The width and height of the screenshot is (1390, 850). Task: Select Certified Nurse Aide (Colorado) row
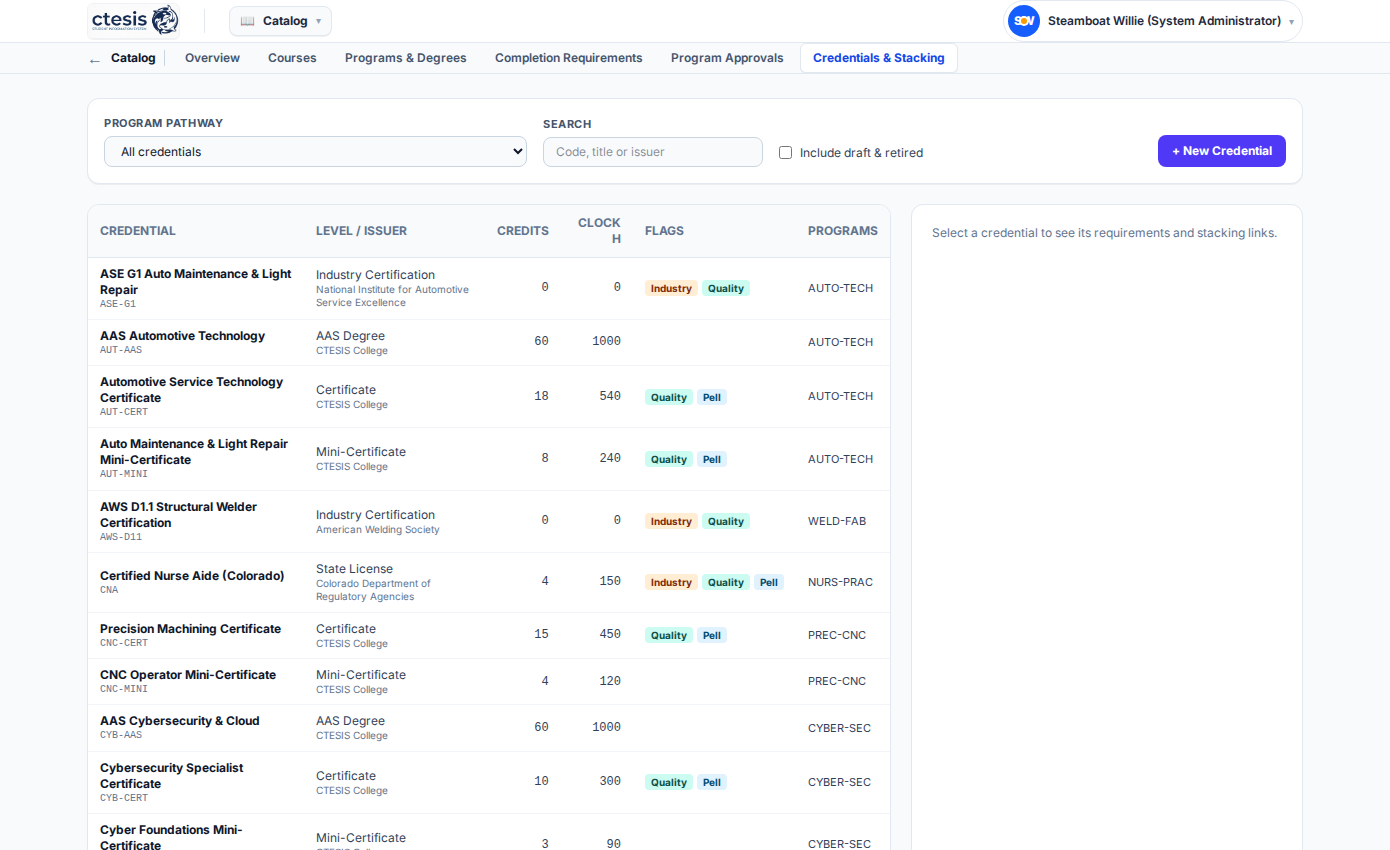coord(489,583)
